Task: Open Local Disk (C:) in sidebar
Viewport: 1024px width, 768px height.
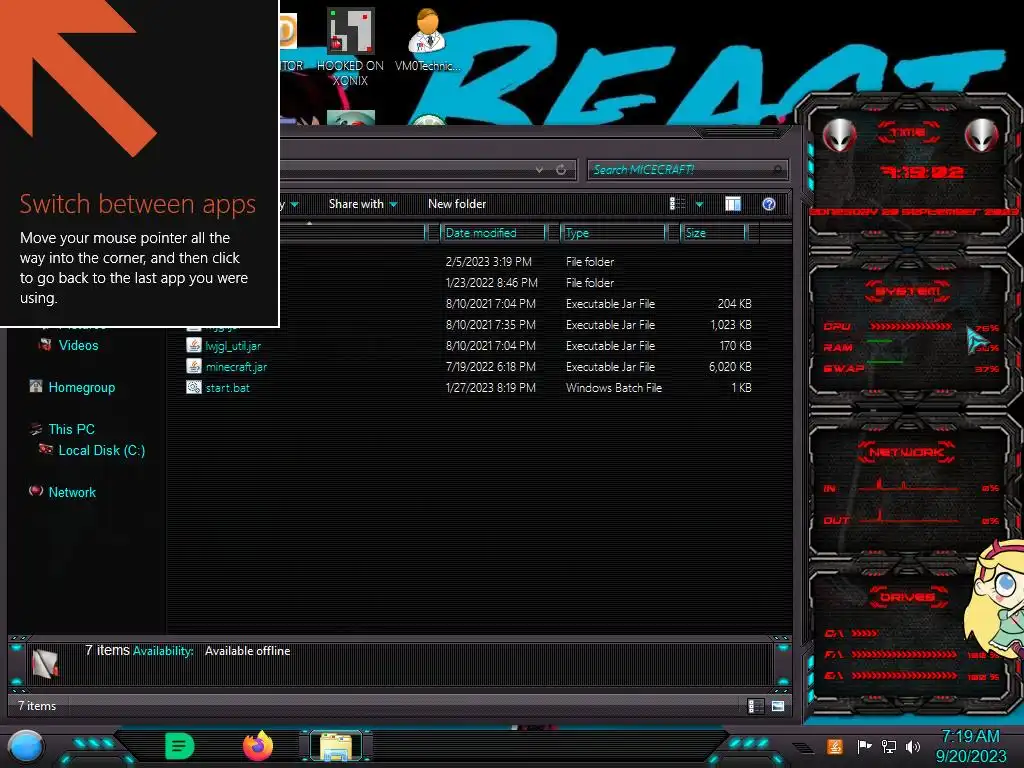Action: [102, 450]
